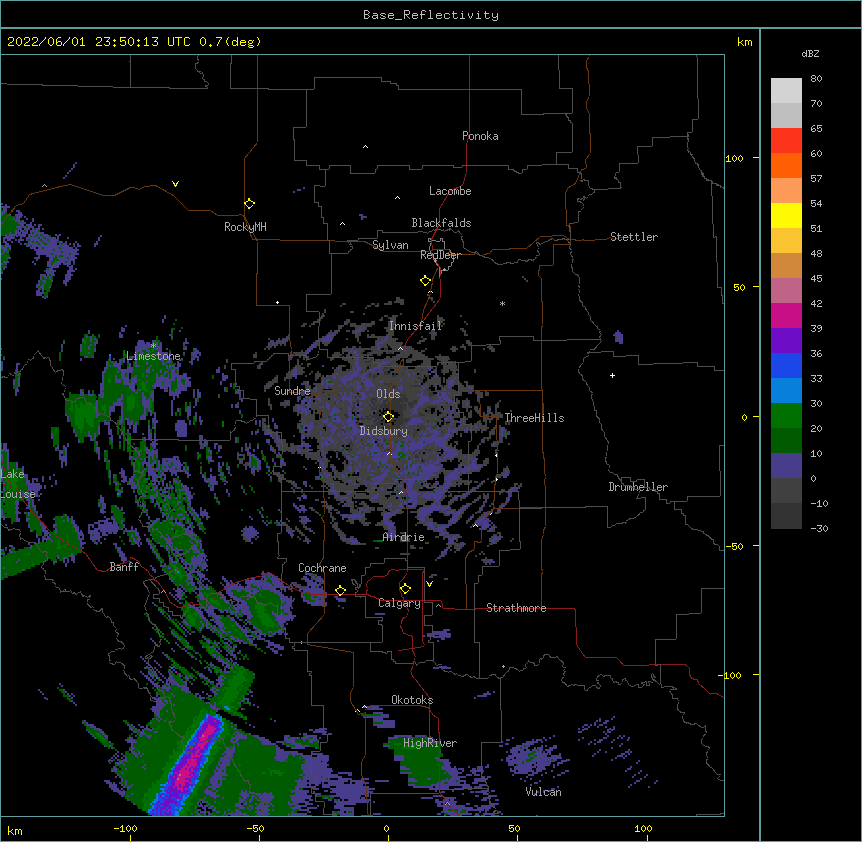Image resolution: width=862 pixels, height=842 pixels.
Task: Click the km unit label at bottom left
Action: pos(15,830)
